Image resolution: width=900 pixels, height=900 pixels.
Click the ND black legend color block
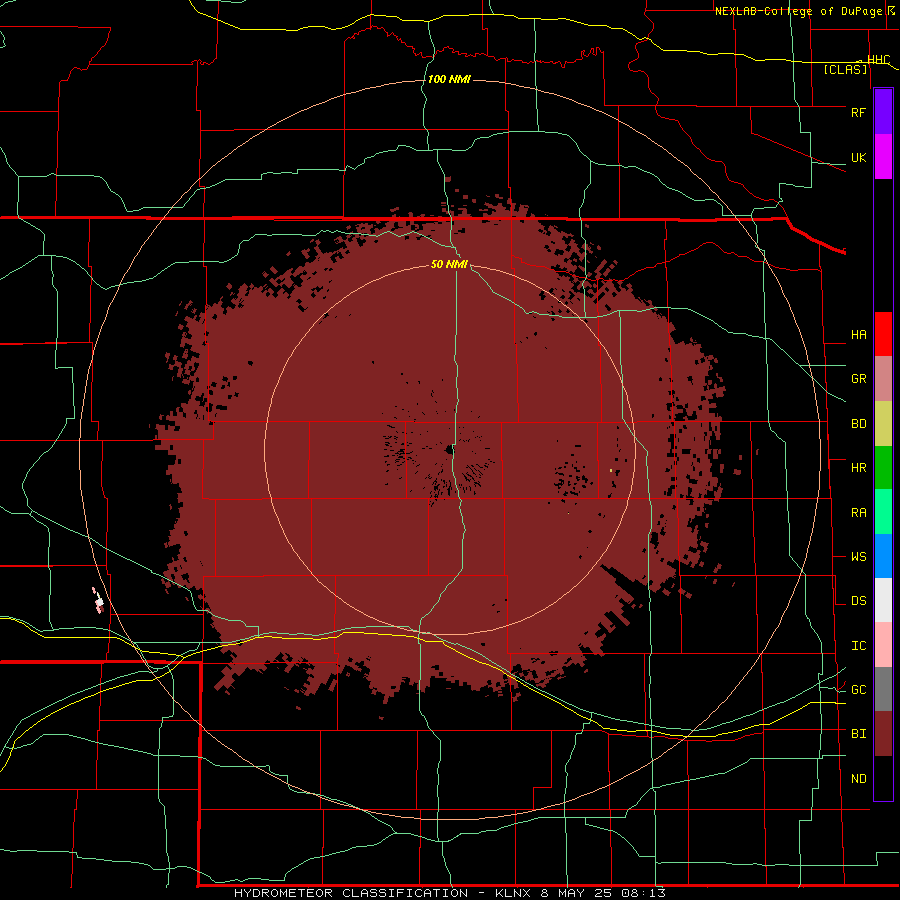[883, 778]
